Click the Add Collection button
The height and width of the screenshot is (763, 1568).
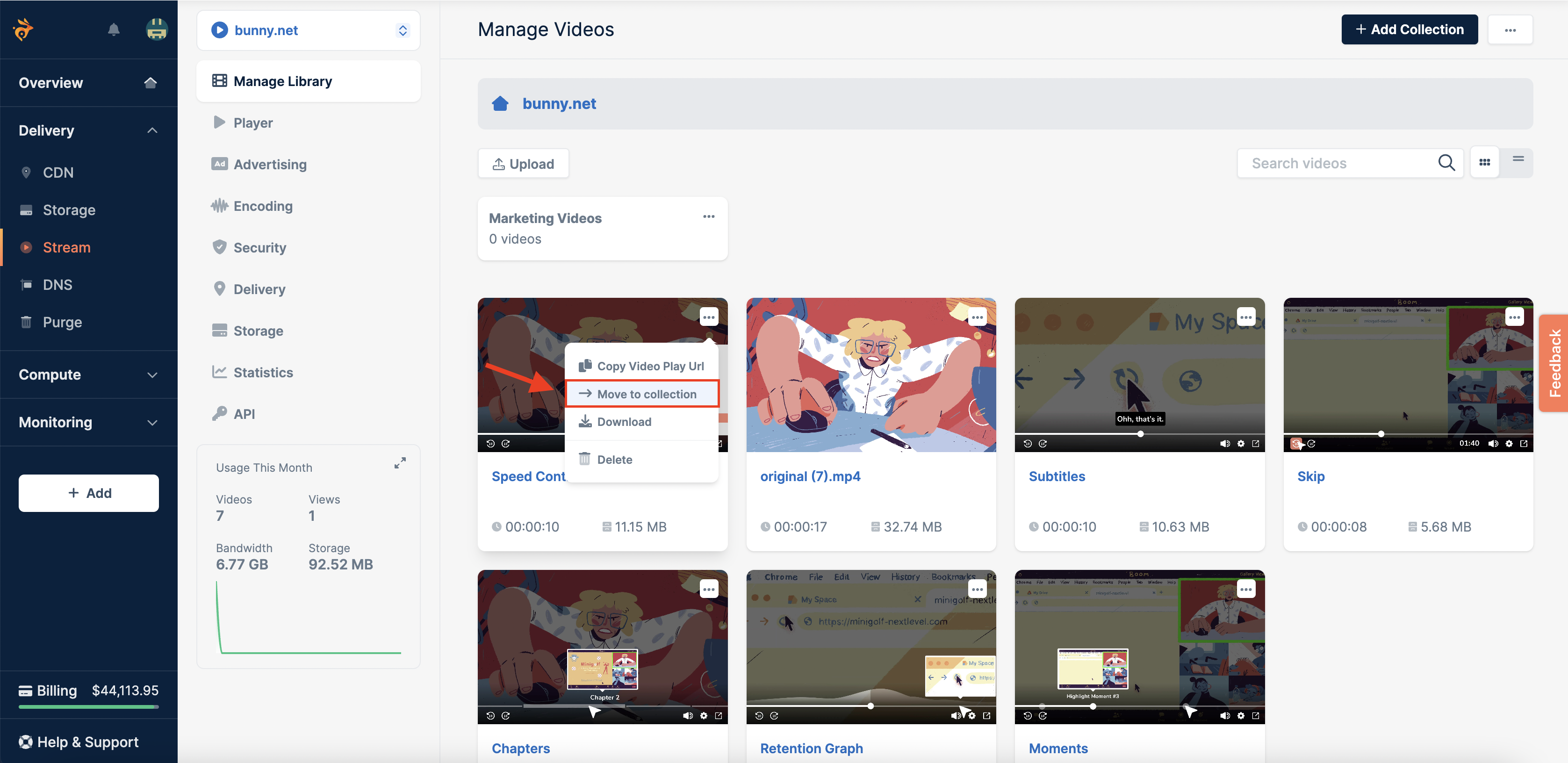pyautogui.click(x=1409, y=29)
